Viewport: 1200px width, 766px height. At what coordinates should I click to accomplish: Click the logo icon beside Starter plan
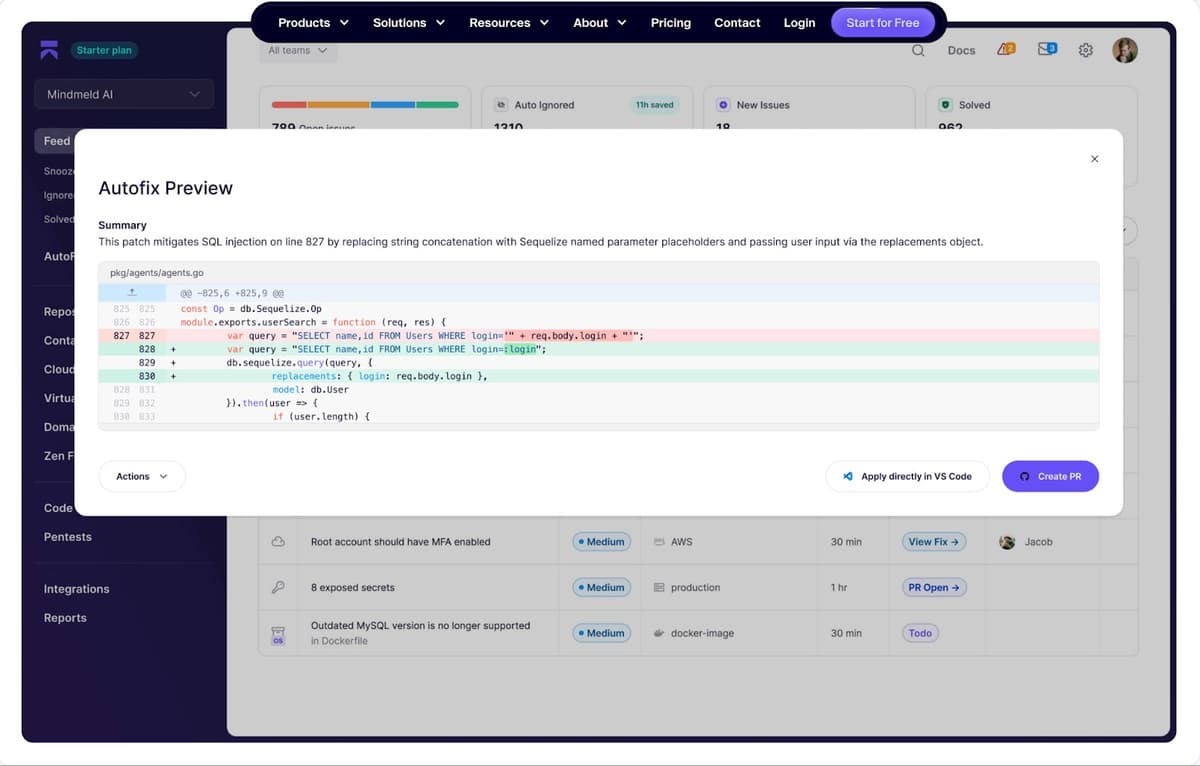pyautogui.click(x=49, y=50)
